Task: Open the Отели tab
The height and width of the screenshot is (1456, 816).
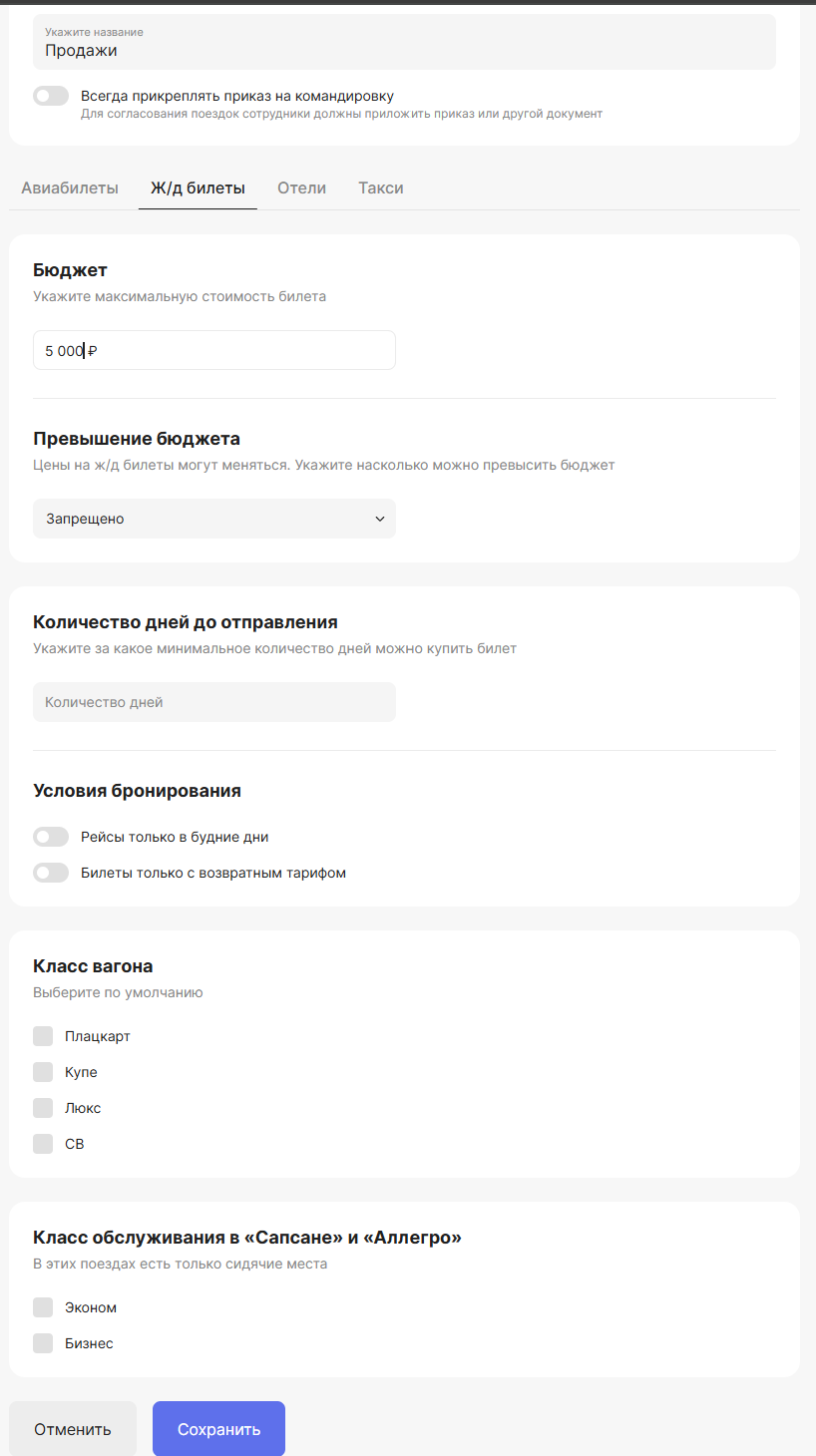Action: (x=302, y=187)
